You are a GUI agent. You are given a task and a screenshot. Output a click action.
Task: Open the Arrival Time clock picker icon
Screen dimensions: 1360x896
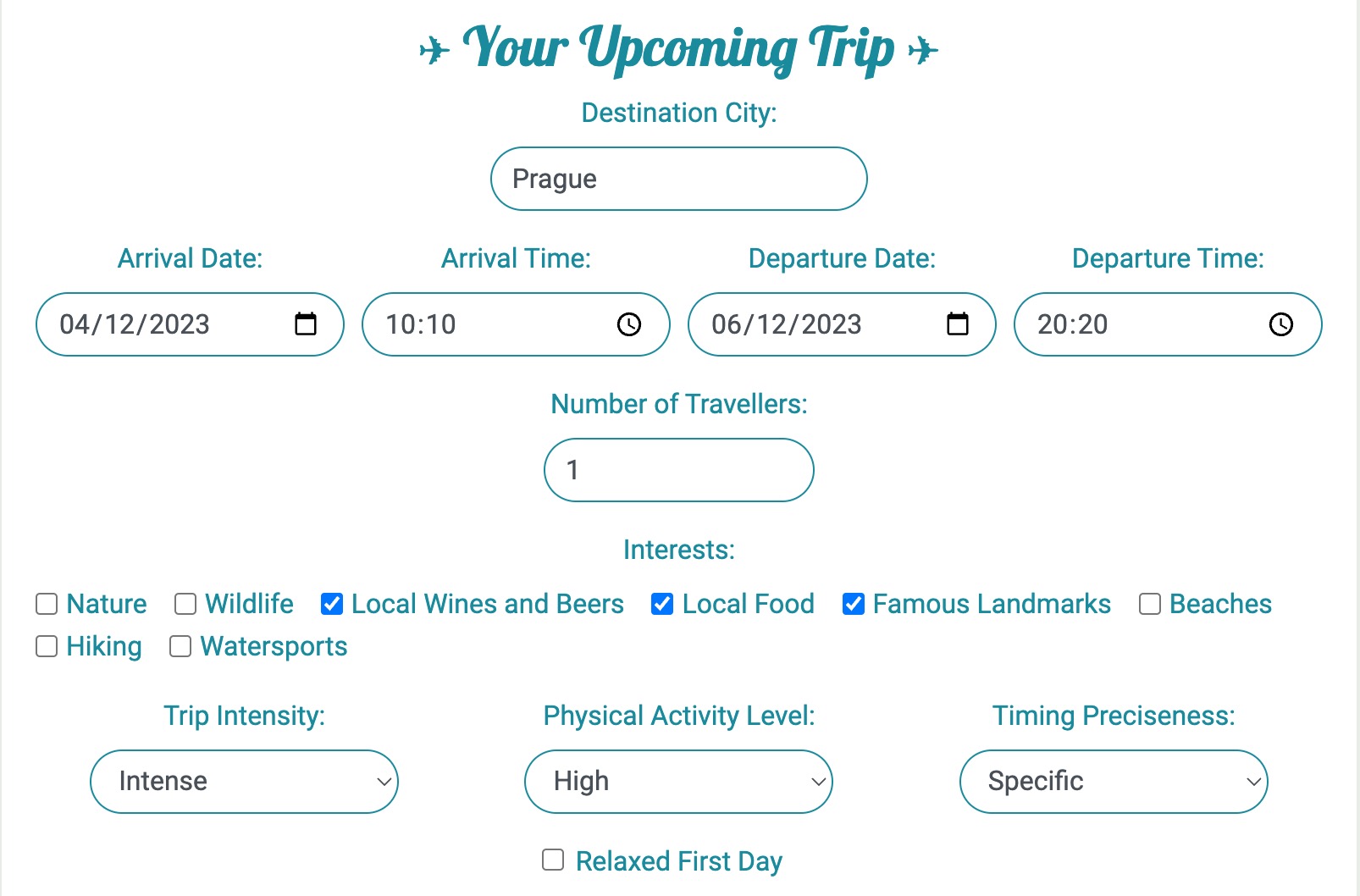[x=629, y=324]
